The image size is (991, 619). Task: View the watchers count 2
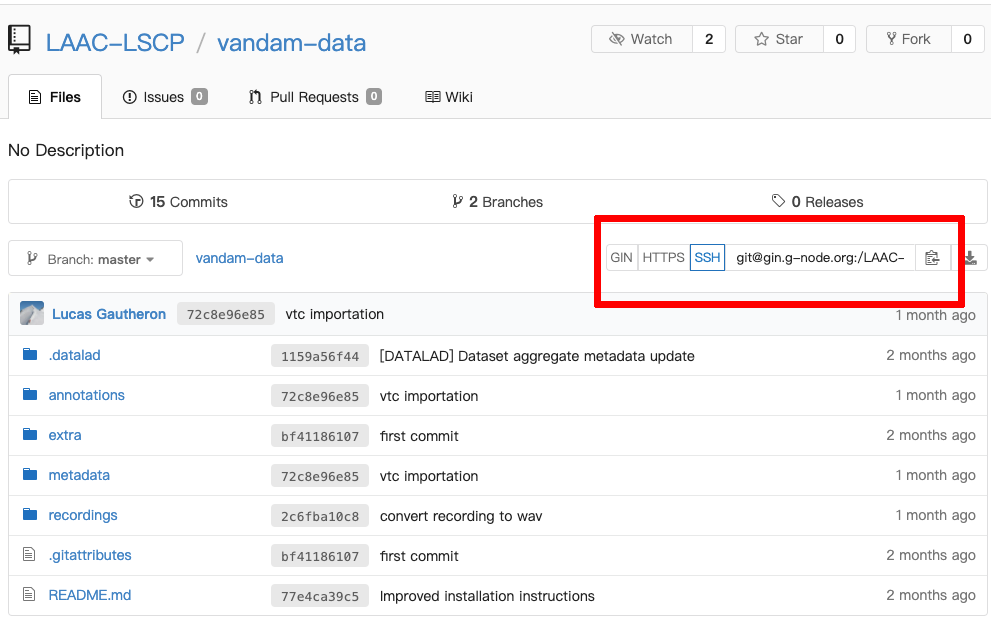point(709,39)
